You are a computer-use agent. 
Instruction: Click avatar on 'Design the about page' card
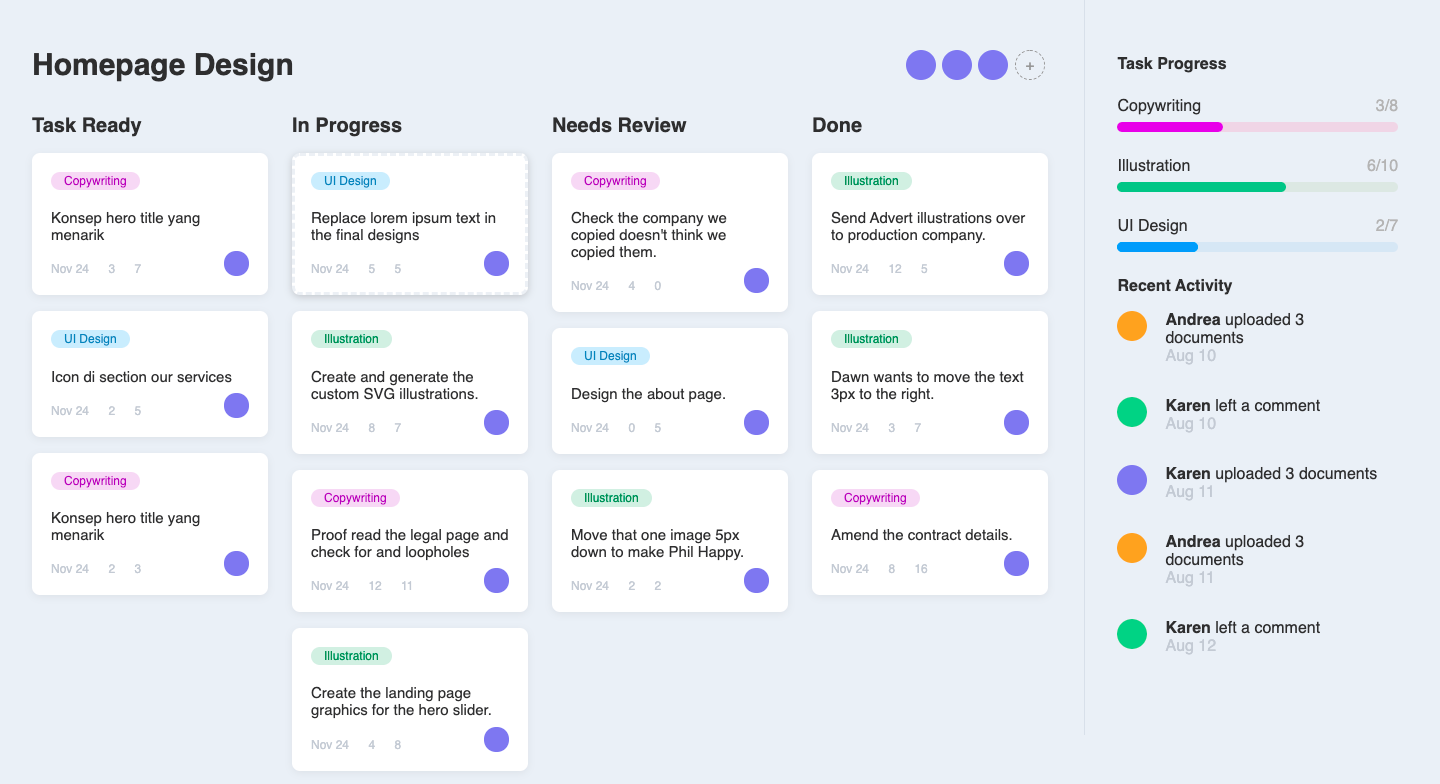tap(756, 422)
